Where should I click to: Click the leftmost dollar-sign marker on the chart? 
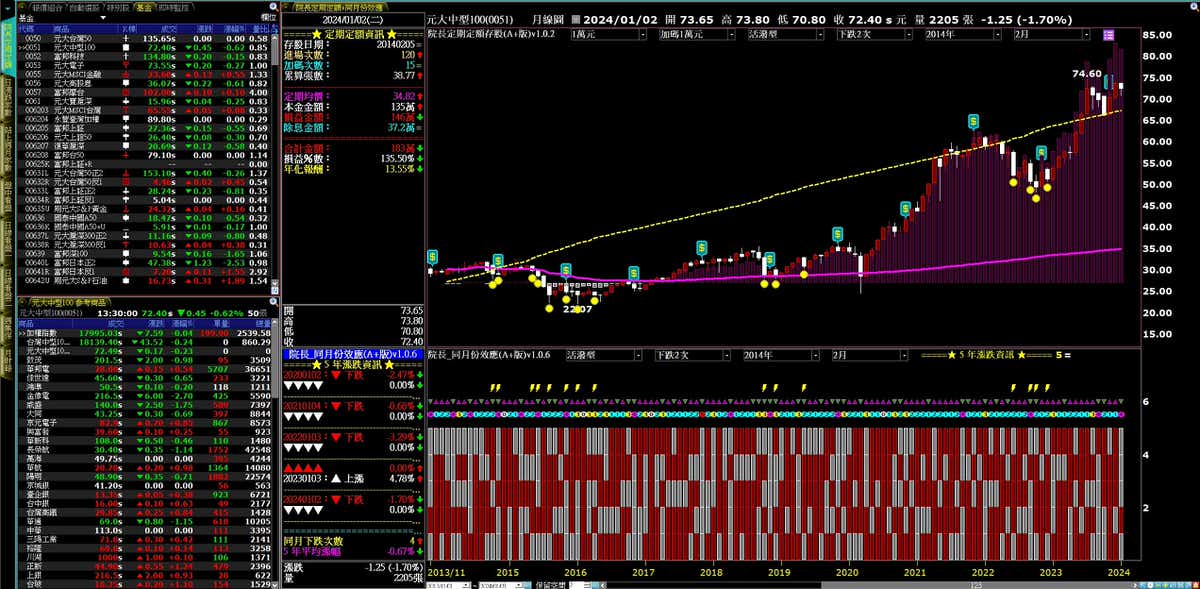pyautogui.click(x=432, y=257)
